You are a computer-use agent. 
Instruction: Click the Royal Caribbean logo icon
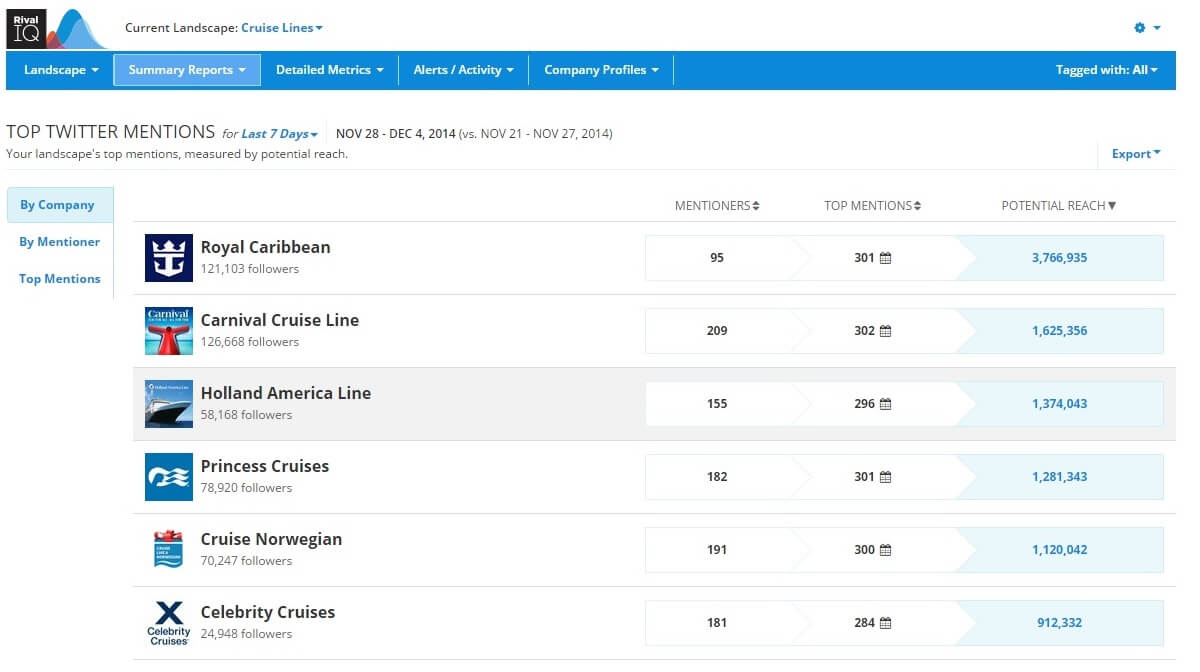coord(169,258)
